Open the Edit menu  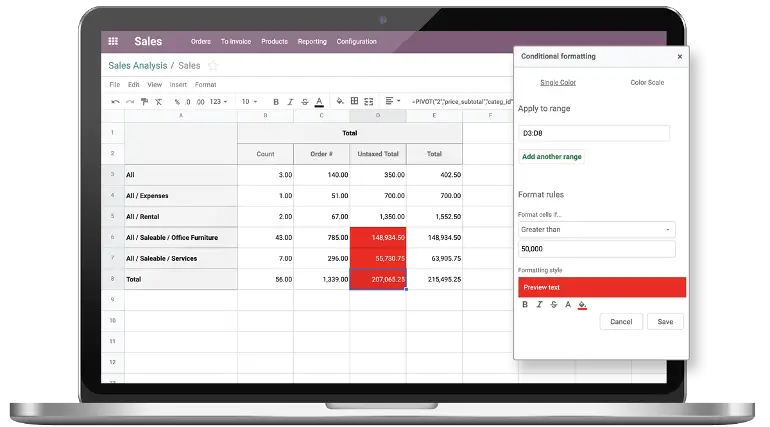click(134, 84)
